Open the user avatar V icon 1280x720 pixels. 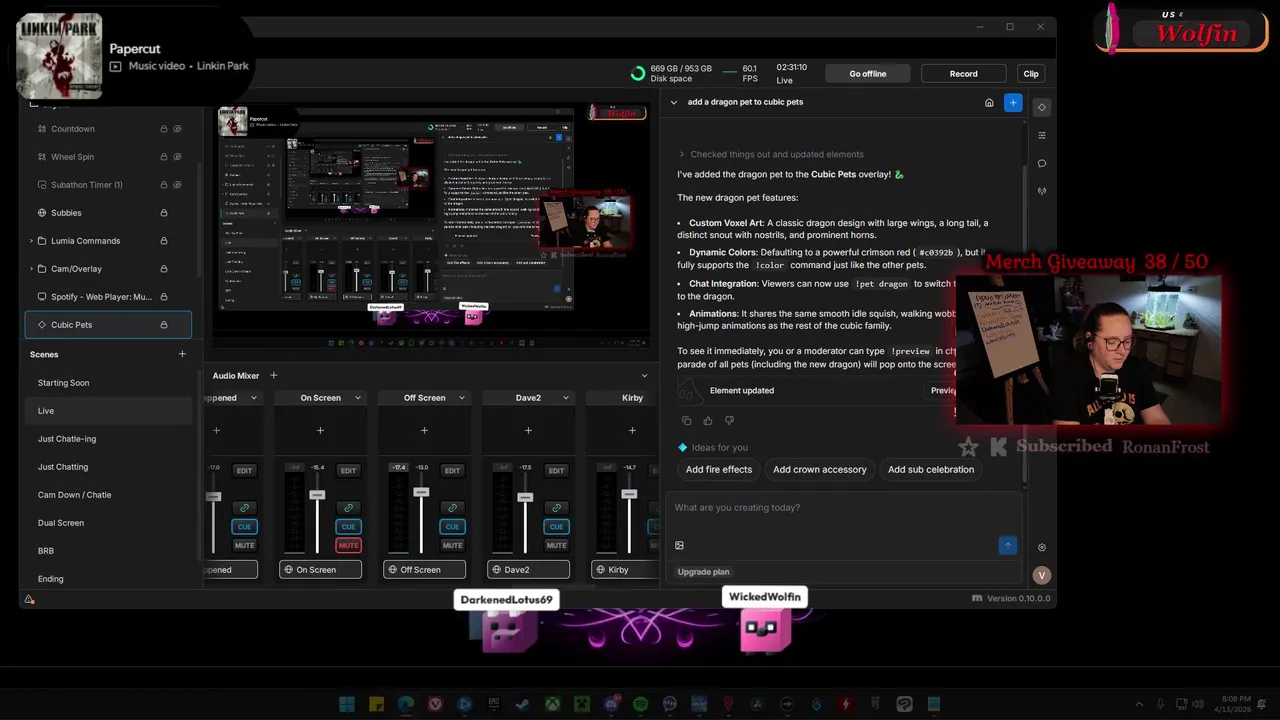pos(1042,575)
